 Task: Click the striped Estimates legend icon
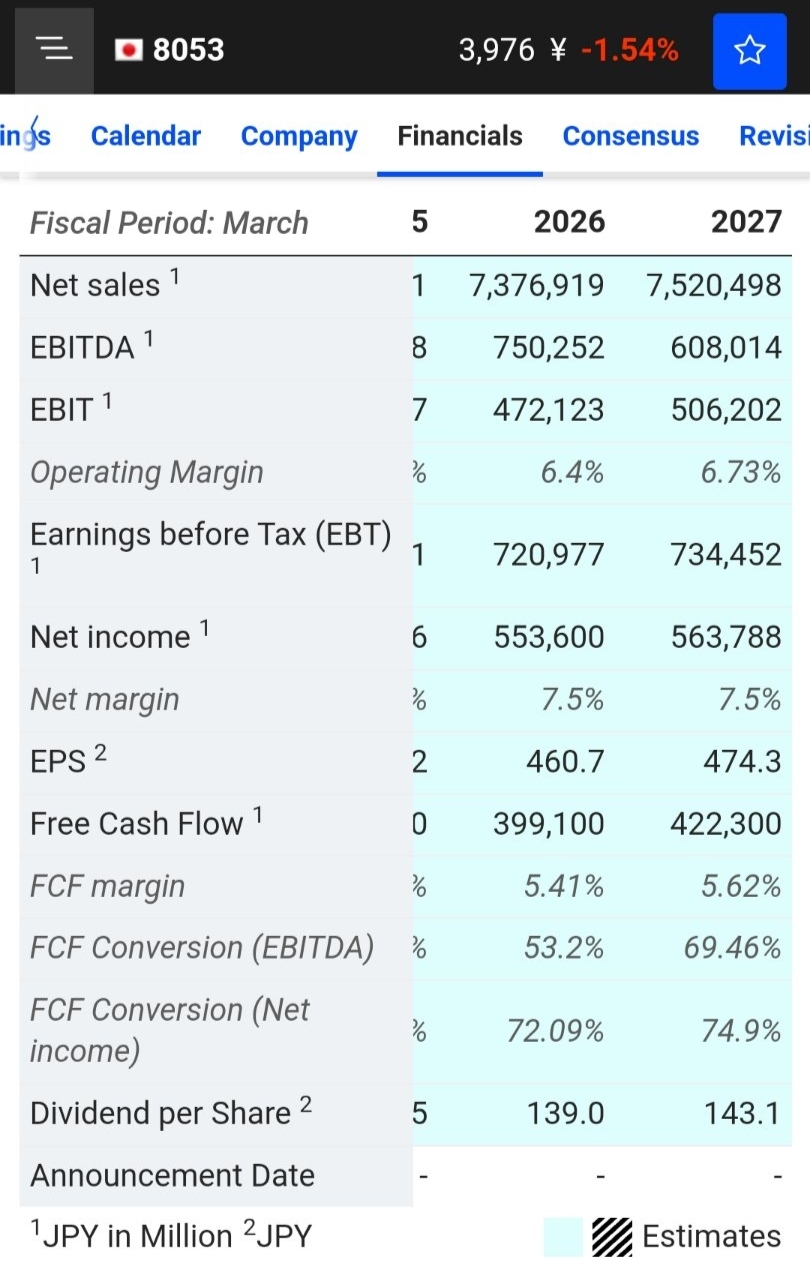[612, 1237]
